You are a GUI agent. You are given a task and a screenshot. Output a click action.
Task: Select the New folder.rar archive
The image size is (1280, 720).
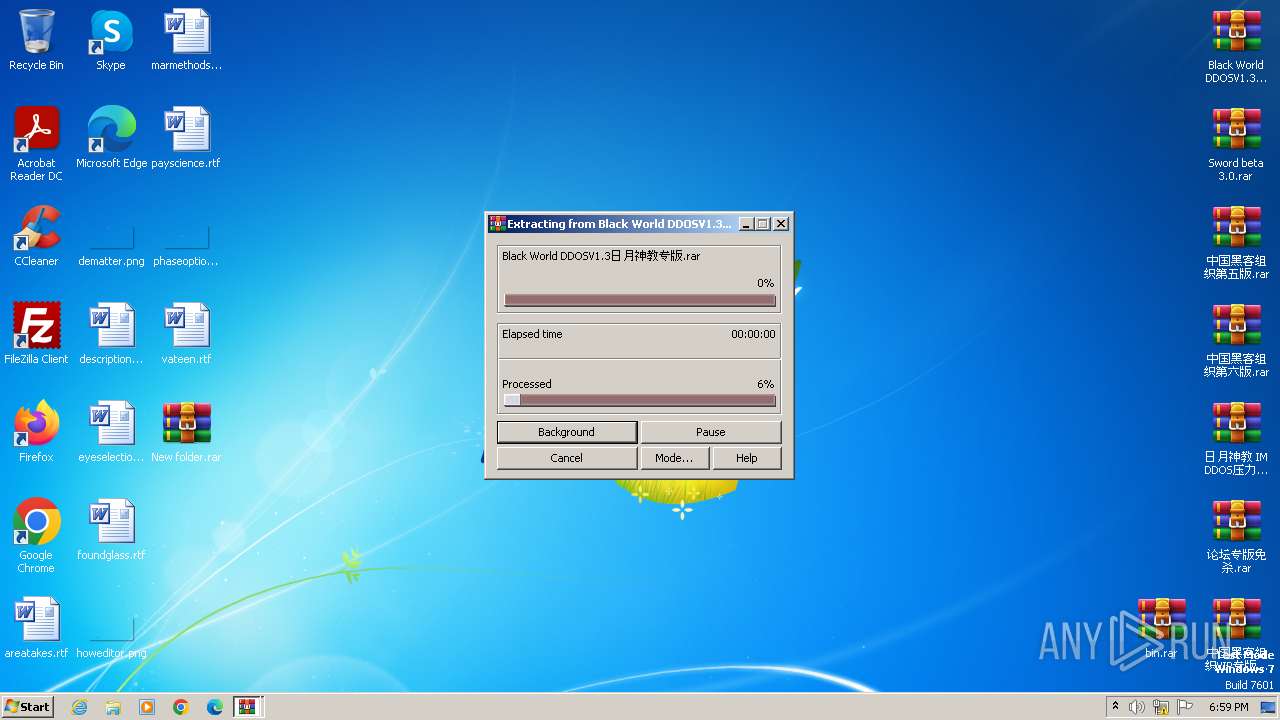click(186, 432)
